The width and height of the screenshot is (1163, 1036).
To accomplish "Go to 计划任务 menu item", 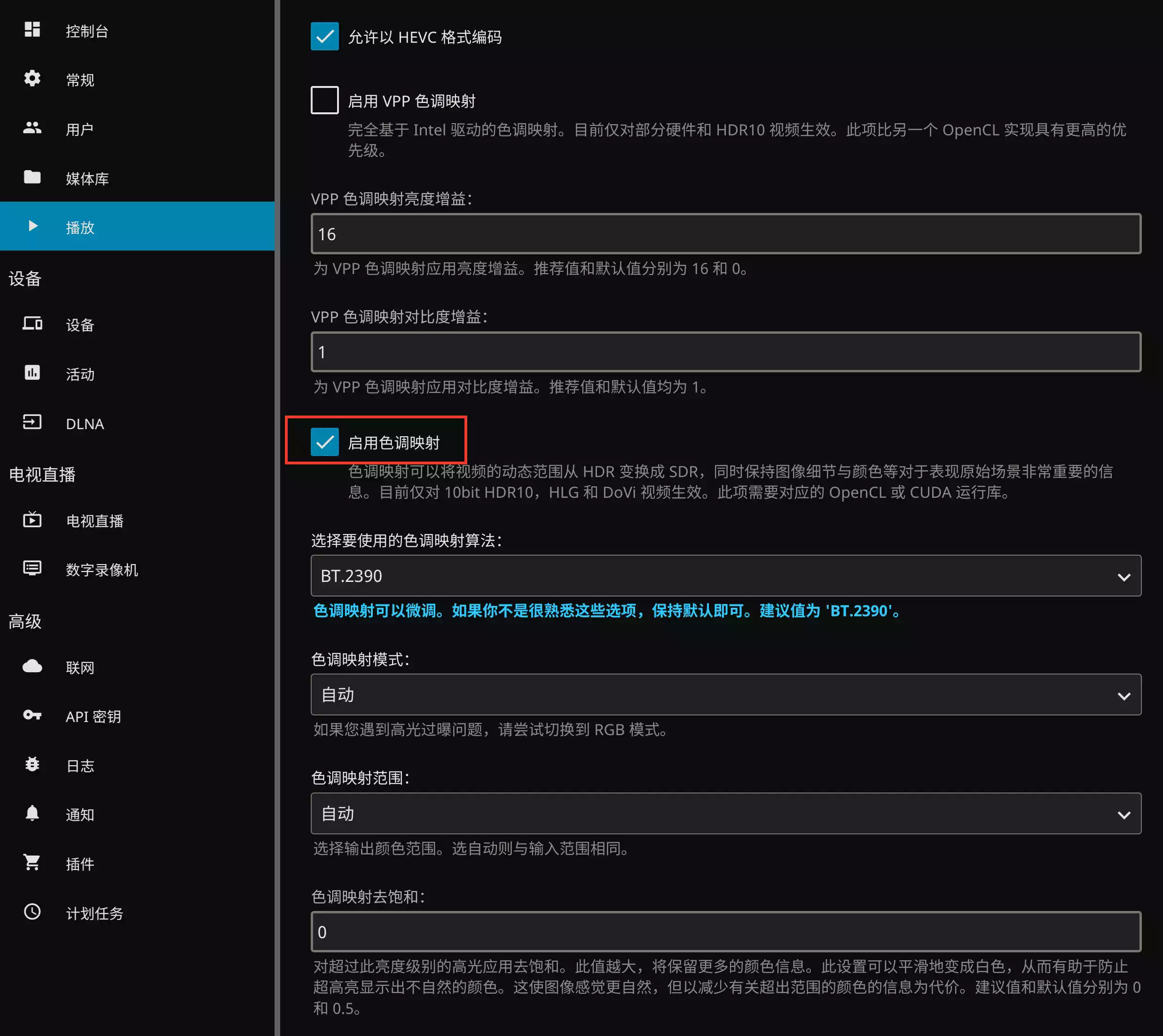I will [94, 913].
